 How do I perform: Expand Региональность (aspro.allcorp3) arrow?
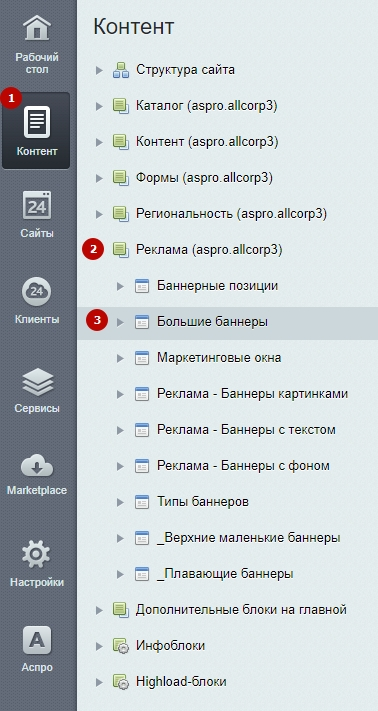pos(99,214)
